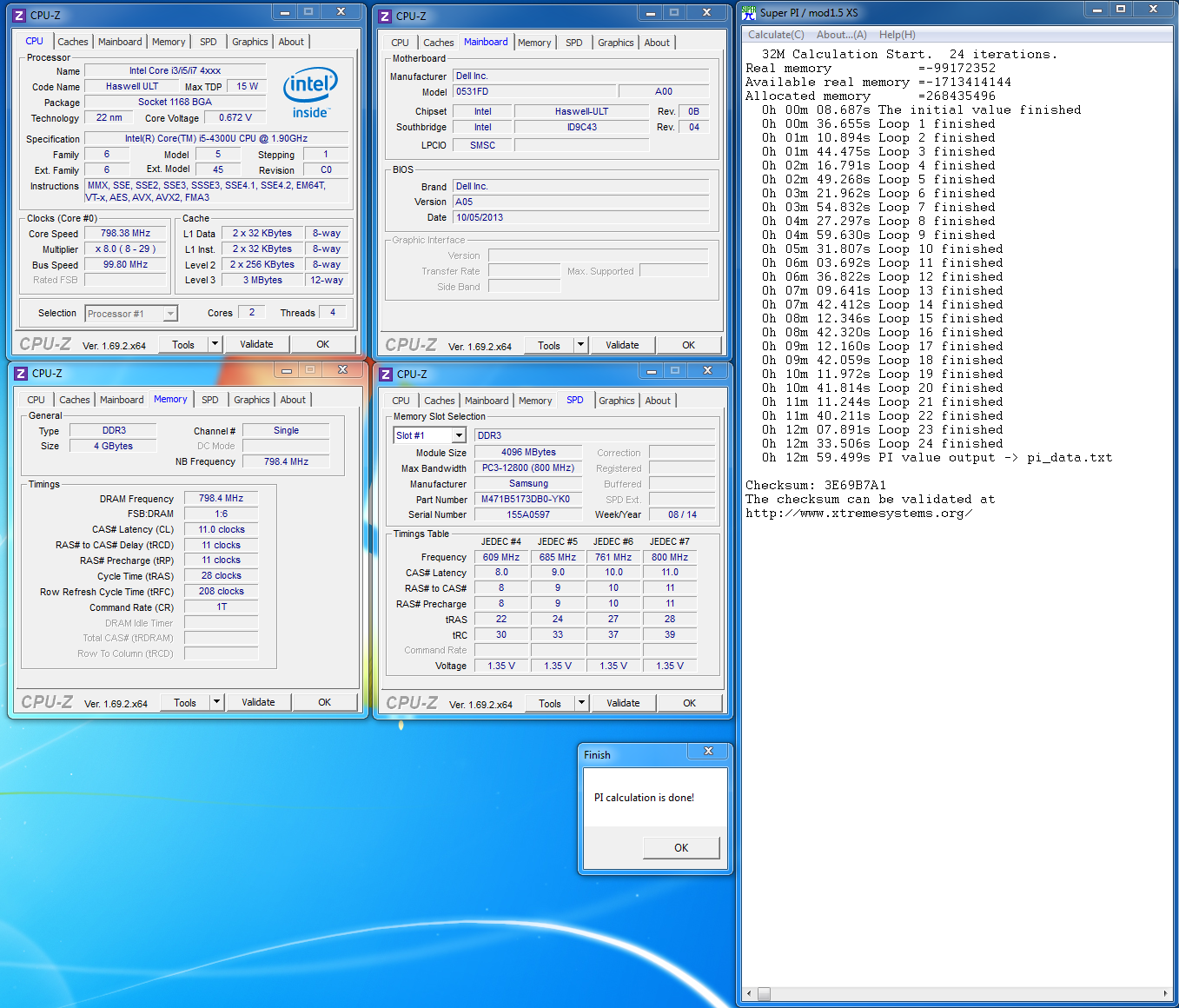
Task: Click Validate in the SPD window
Action: click(623, 703)
